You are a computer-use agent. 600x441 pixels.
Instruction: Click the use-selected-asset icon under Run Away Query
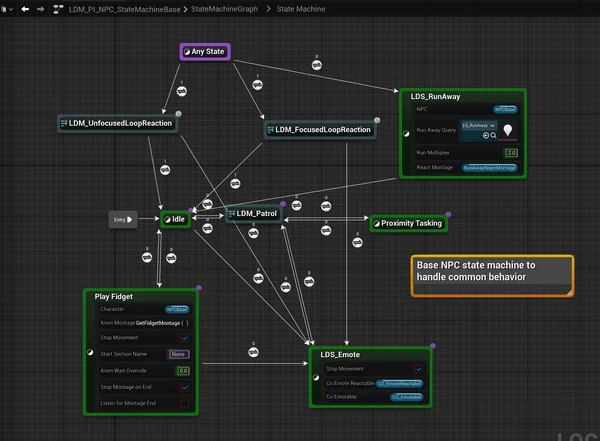pyautogui.click(x=486, y=136)
